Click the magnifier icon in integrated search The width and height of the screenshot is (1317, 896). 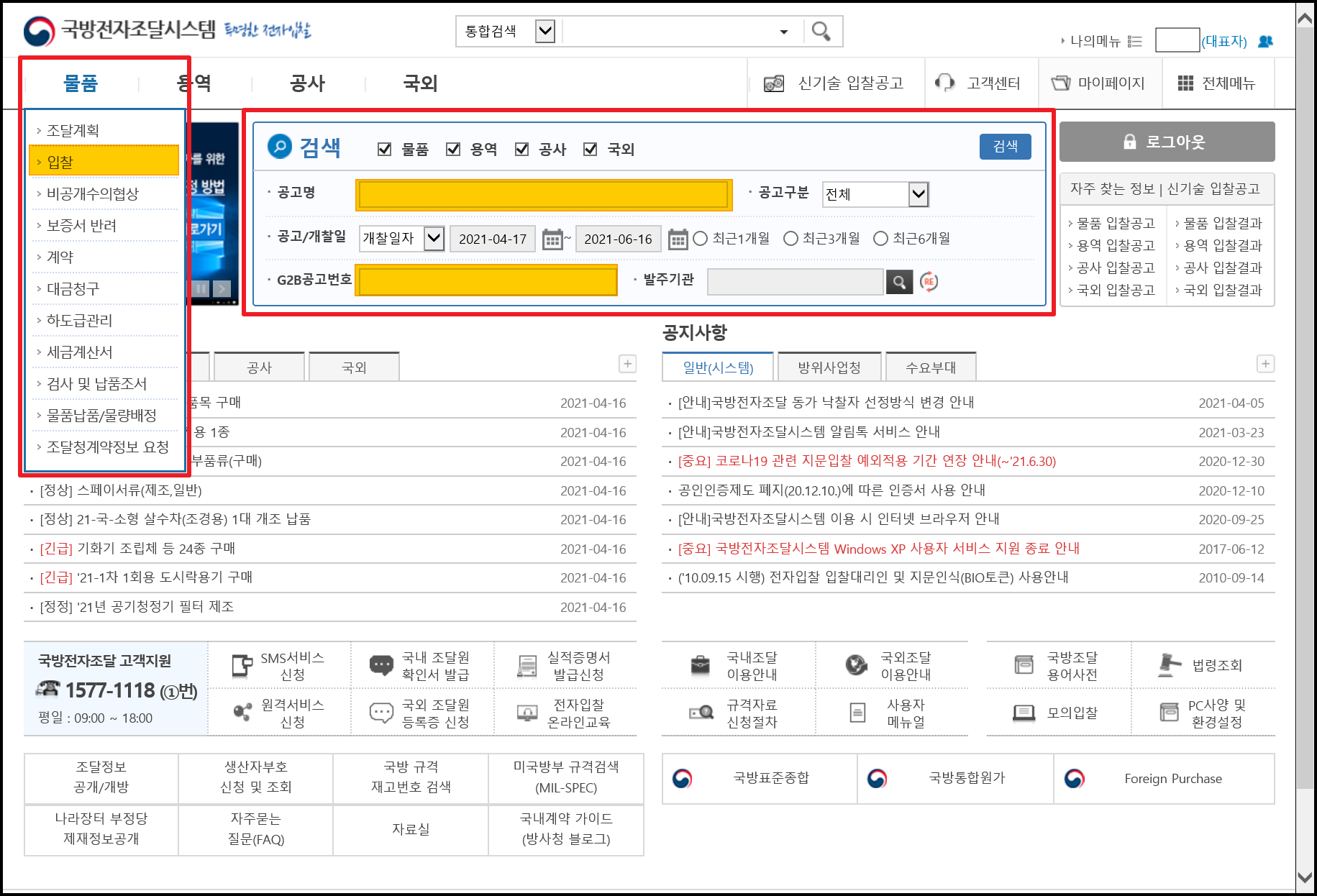pyautogui.click(x=821, y=31)
